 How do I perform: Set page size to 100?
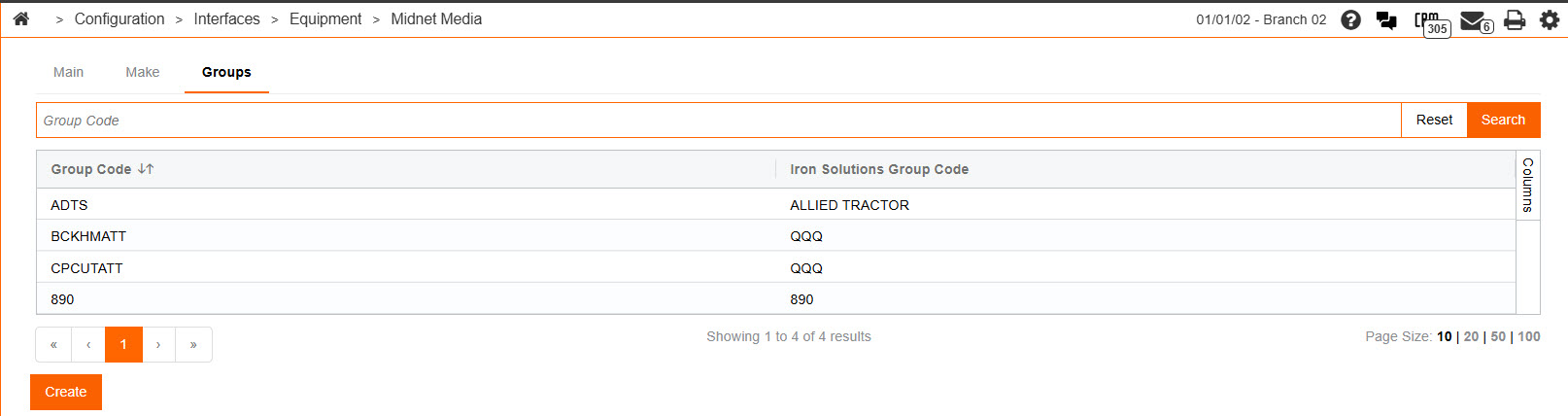pyautogui.click(x=1529, y=336)
